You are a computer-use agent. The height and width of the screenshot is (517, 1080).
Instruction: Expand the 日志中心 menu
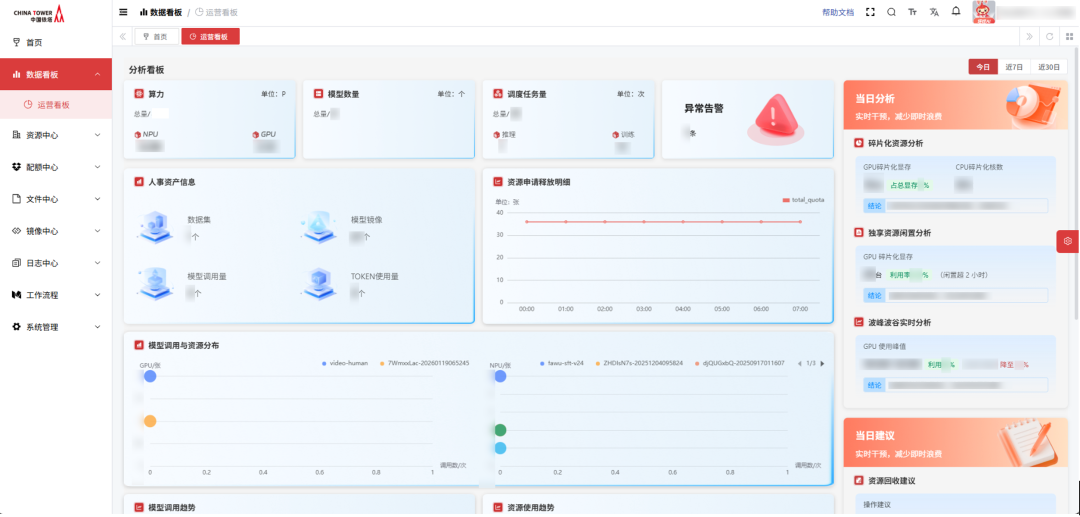pyautogui.click(x=56, y=263)
